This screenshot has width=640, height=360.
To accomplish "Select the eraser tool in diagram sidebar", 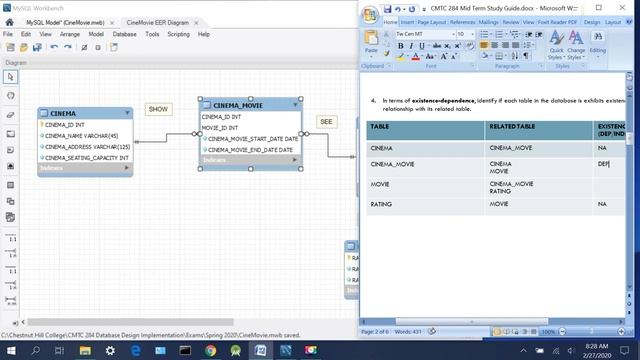I will [10, 115].
